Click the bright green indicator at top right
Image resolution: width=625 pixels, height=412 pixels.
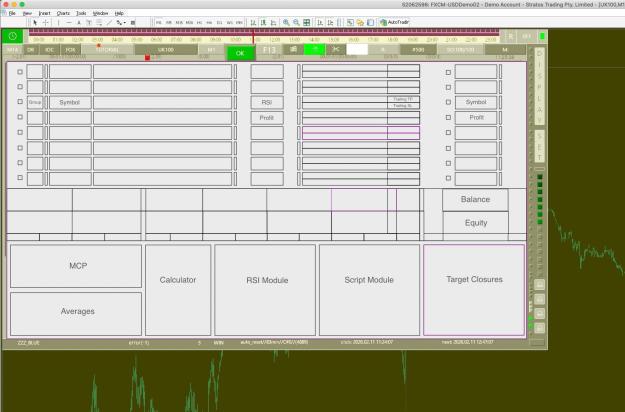pos(542,36)
